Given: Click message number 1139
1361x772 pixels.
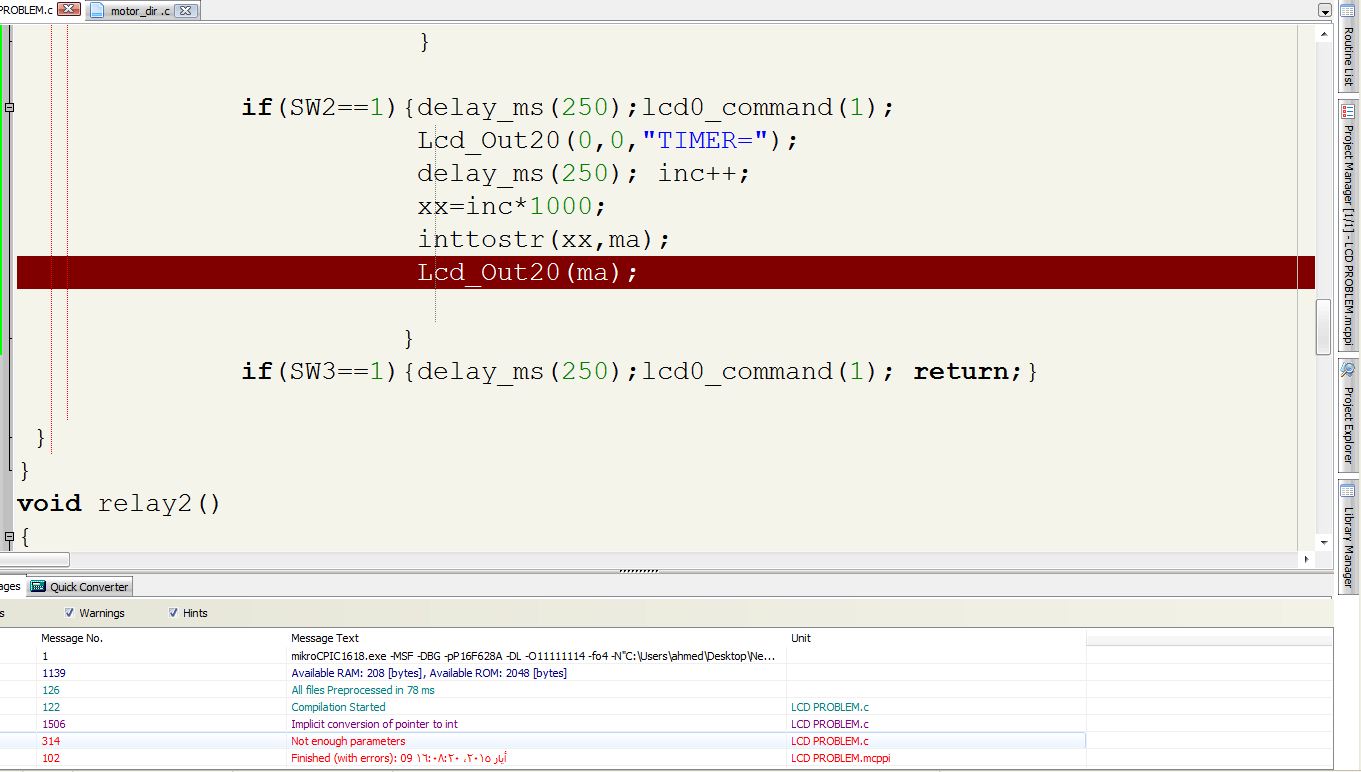Looking at the screenshot, I should click(53, 673).
